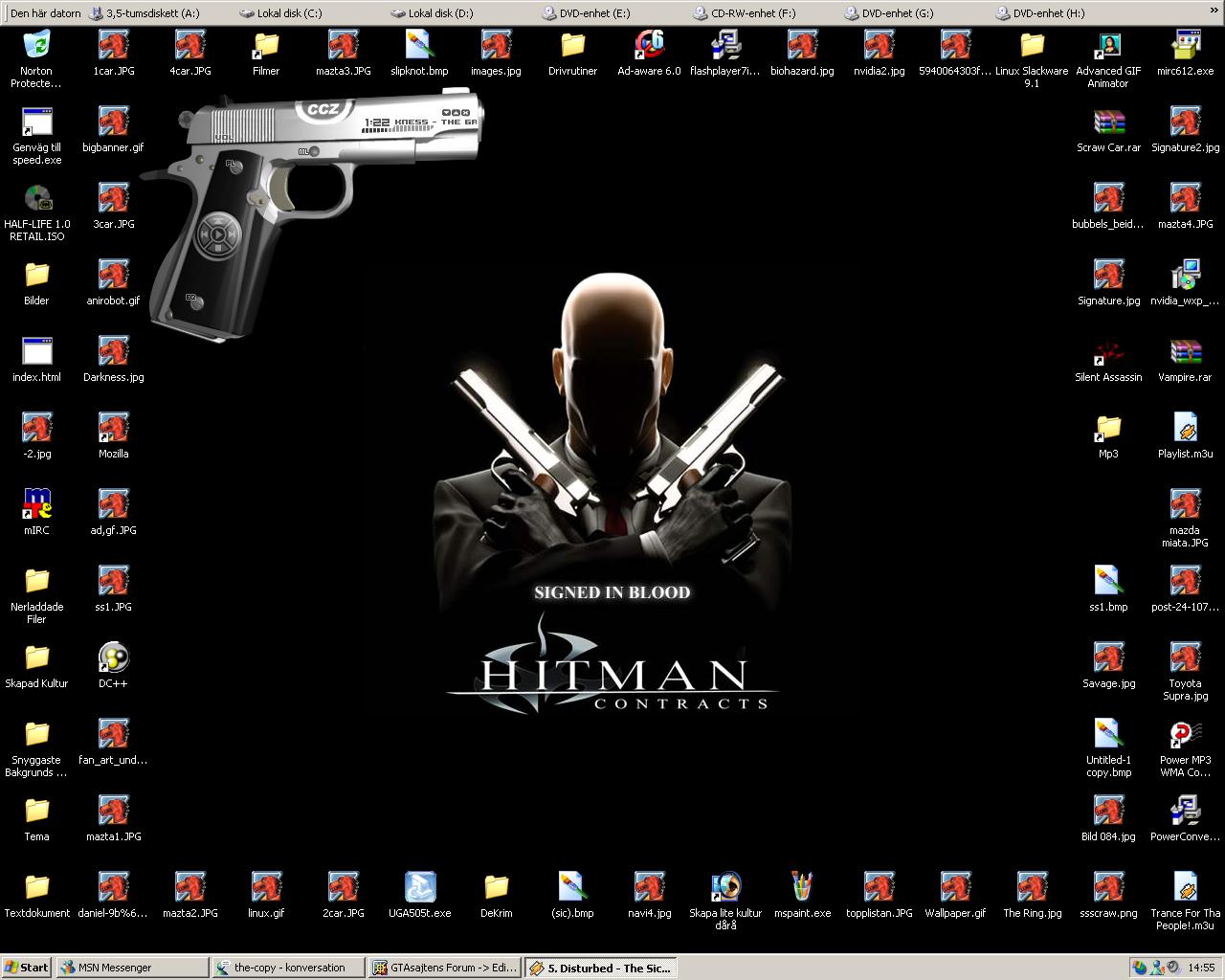
Task: Open Lokal disk (C:) in top toolbar
Action: click(280, 13)
